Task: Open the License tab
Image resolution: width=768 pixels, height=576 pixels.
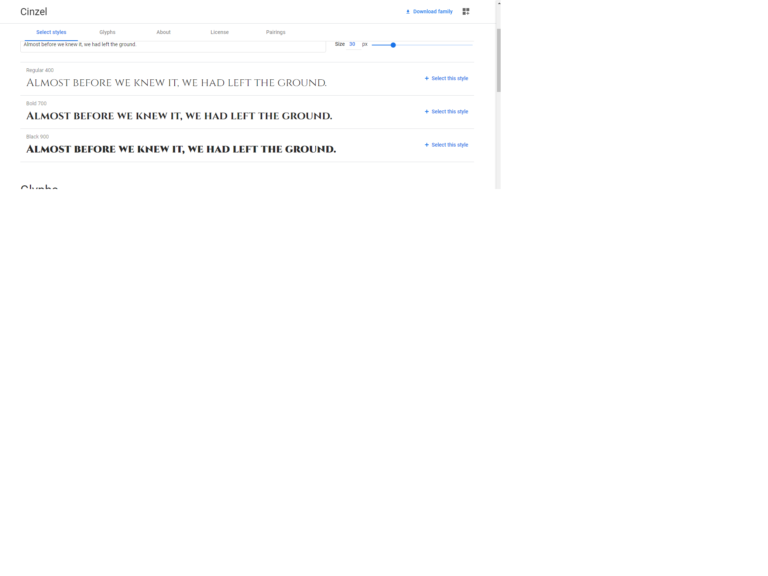Action: pos(219,32)
